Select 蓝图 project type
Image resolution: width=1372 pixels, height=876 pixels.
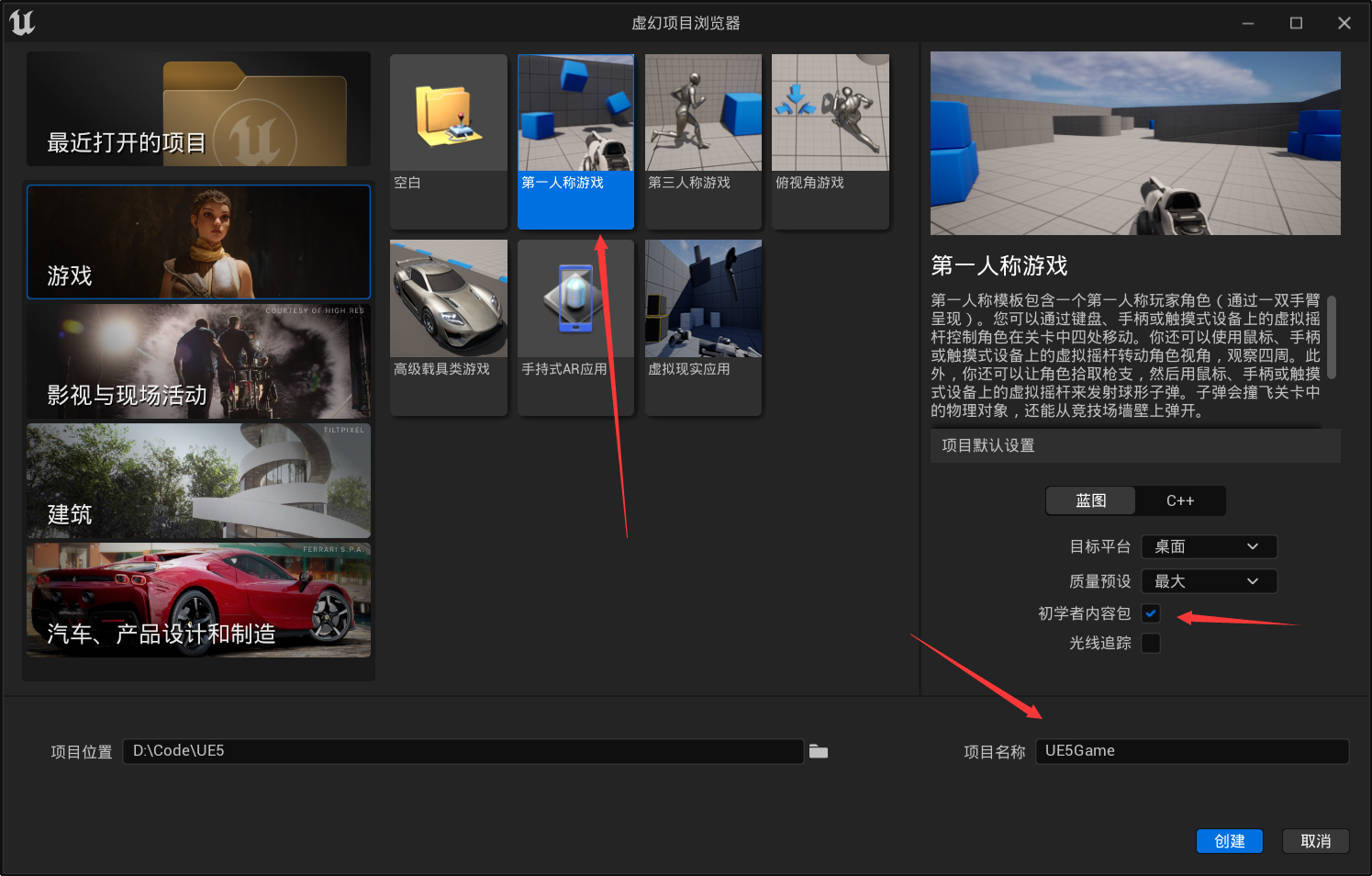[x=1091, y=500]
